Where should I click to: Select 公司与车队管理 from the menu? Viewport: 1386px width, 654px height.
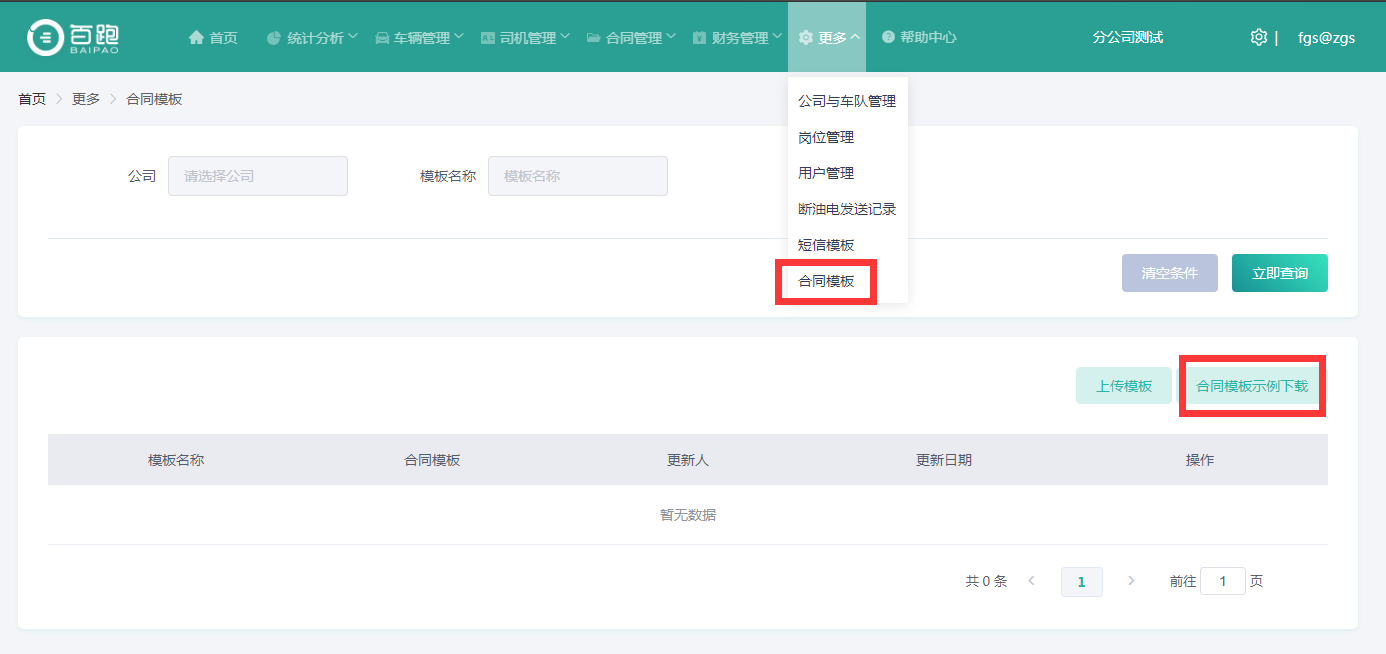tap(846, 101)
